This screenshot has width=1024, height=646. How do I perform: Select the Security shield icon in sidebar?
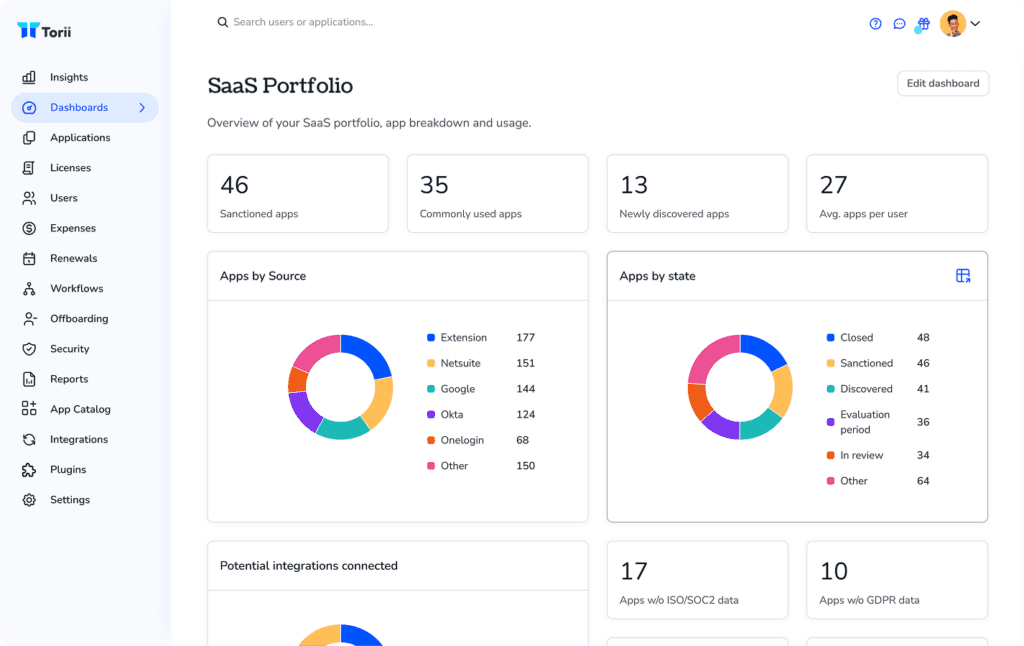(29, 348)
